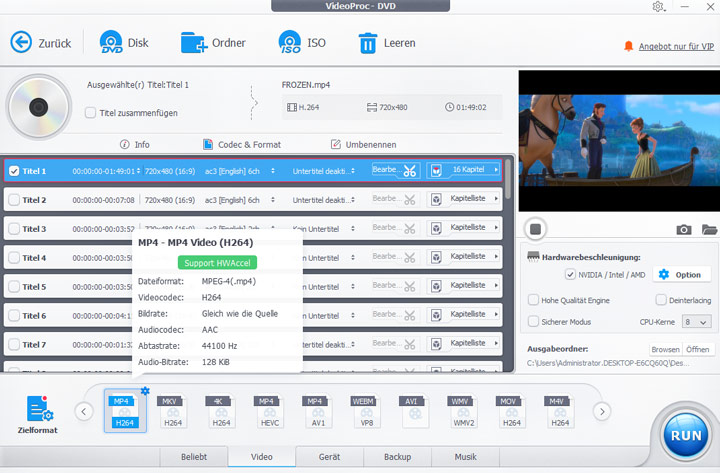720x473 pixels.
Task: Take a snapshot with the camera icon
Action: pos(684,229)
